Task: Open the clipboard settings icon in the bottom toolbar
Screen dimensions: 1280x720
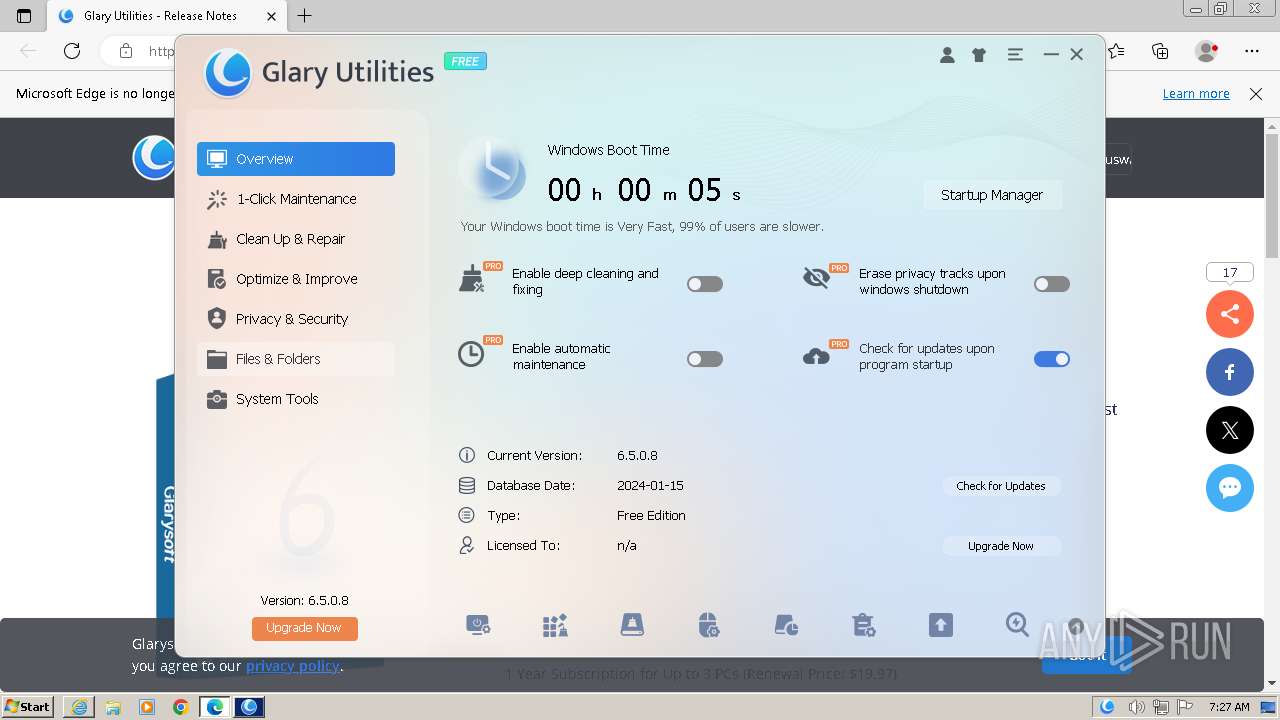Action: [x=863, y=626]
